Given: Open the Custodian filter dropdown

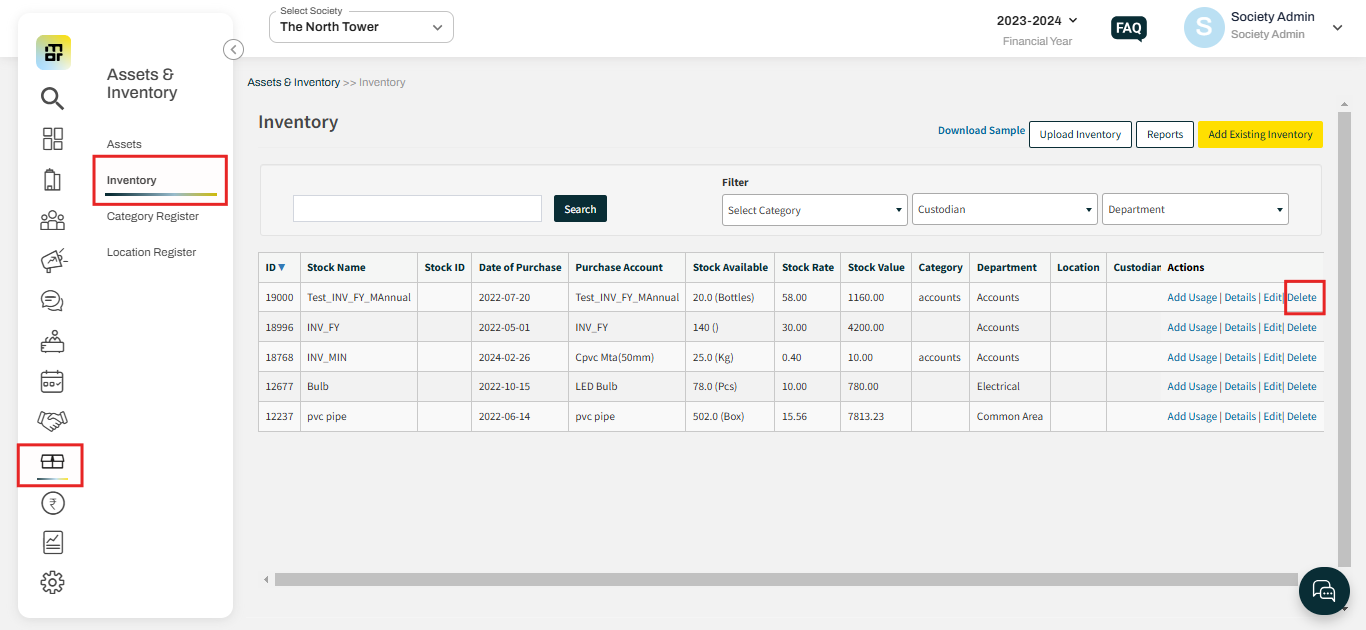Looking at the screenshot, I should click(1005, 209).
